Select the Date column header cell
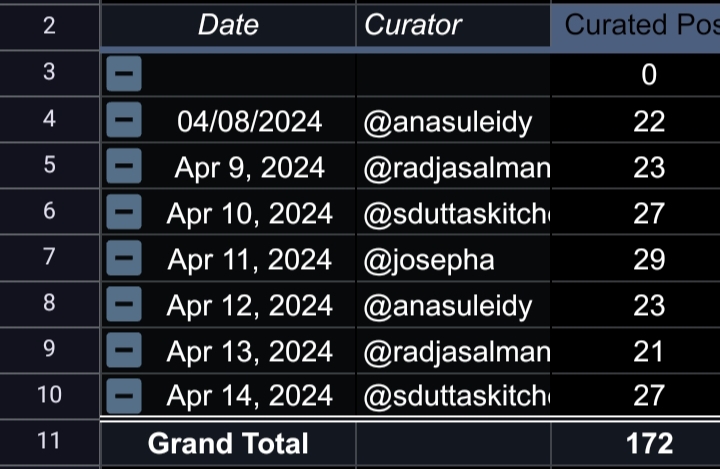 [x=228, y=25]
